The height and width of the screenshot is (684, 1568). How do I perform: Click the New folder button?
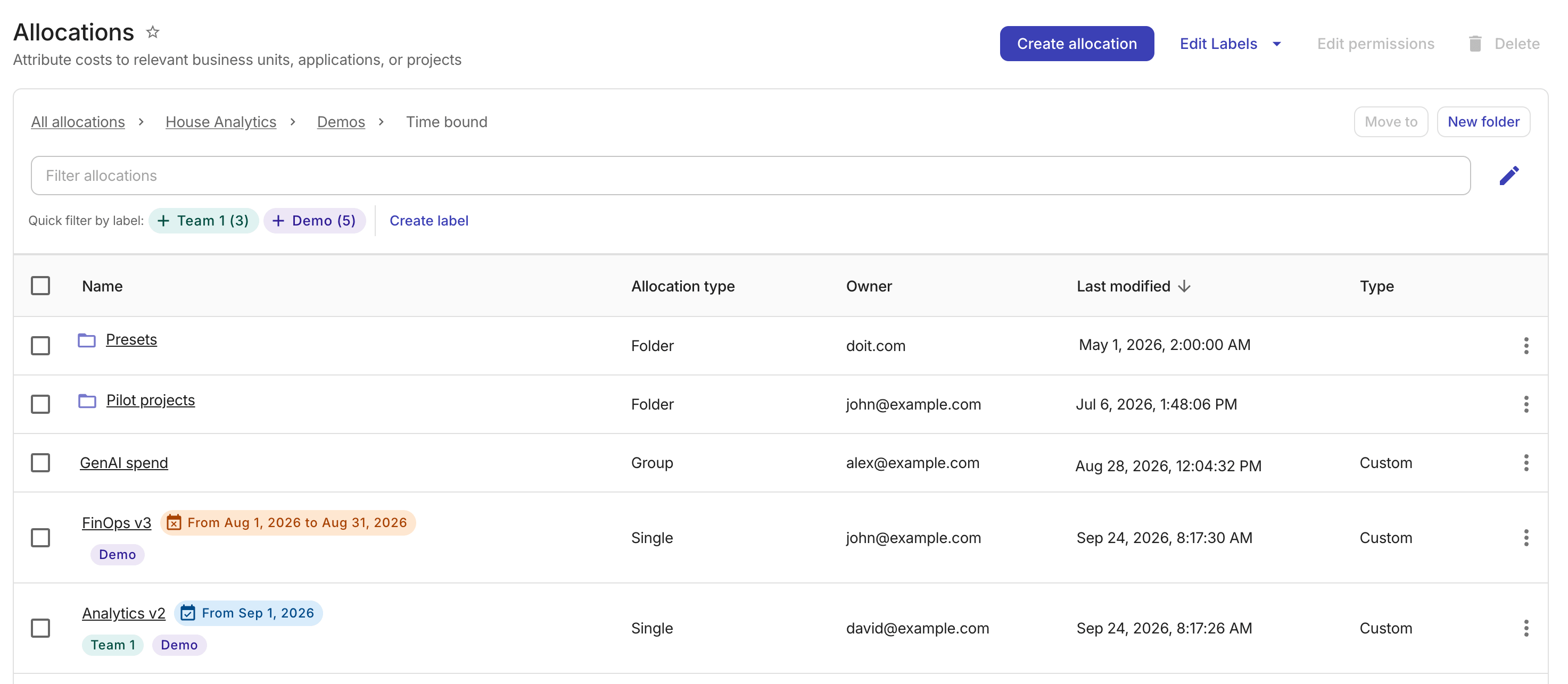click(1483, 122)
